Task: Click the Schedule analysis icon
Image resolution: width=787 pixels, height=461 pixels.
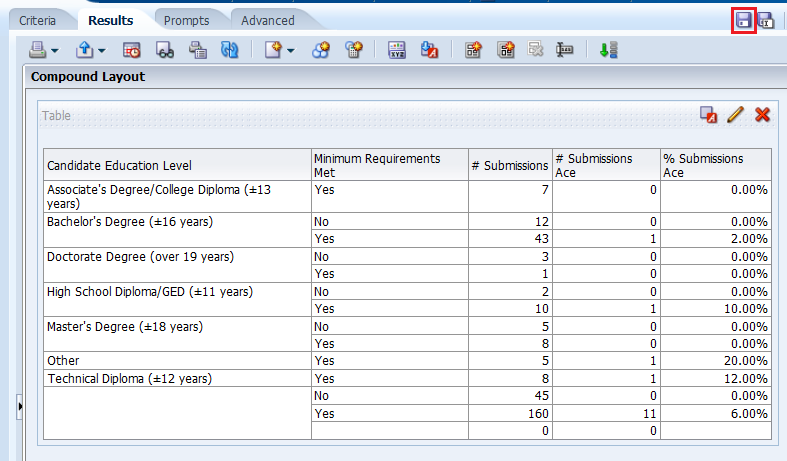Action: [x=132, y=50]
